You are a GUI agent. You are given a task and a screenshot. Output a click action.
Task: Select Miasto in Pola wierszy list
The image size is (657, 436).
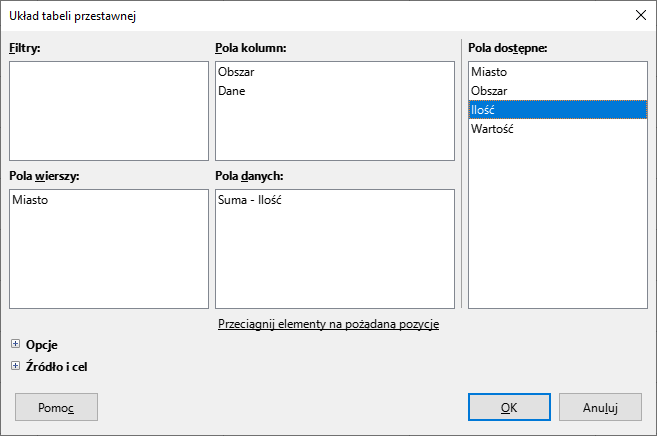(30, 200)
